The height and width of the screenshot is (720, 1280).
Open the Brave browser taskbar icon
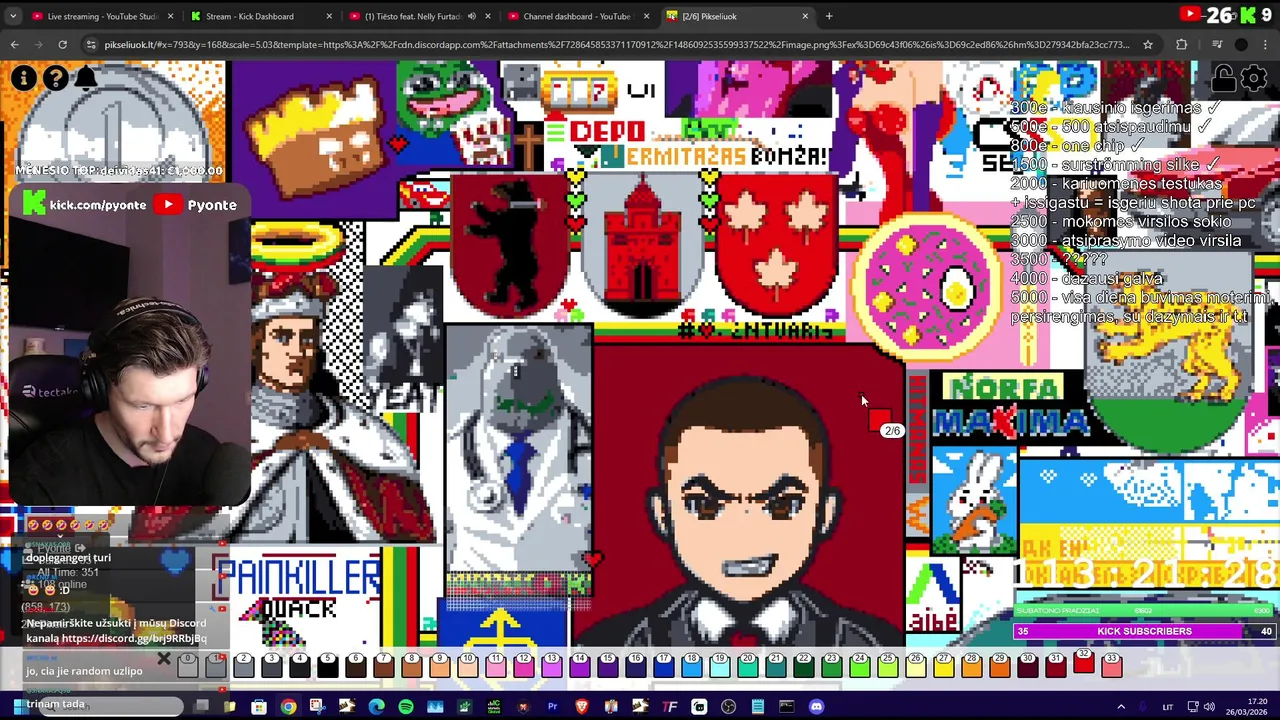pos(581,707)
